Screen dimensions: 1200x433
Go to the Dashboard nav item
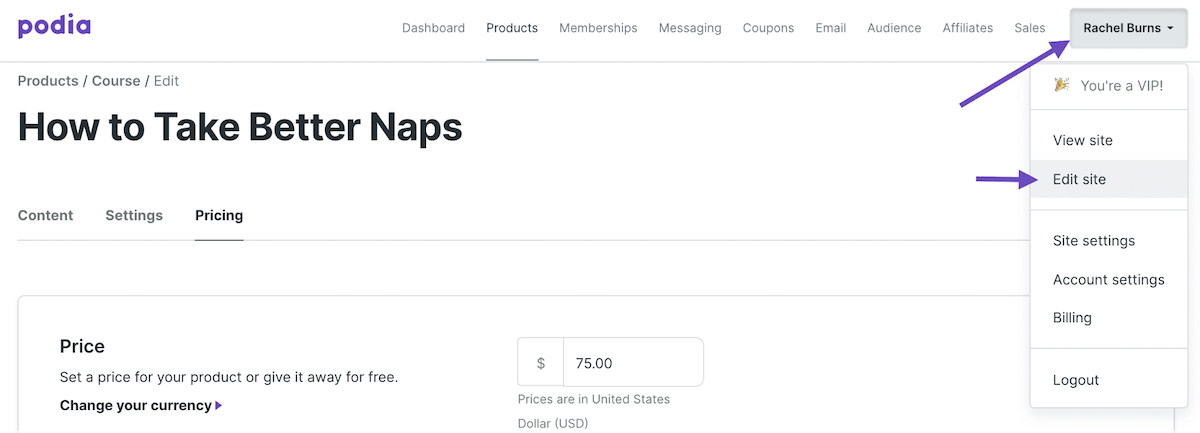[433, 28]
